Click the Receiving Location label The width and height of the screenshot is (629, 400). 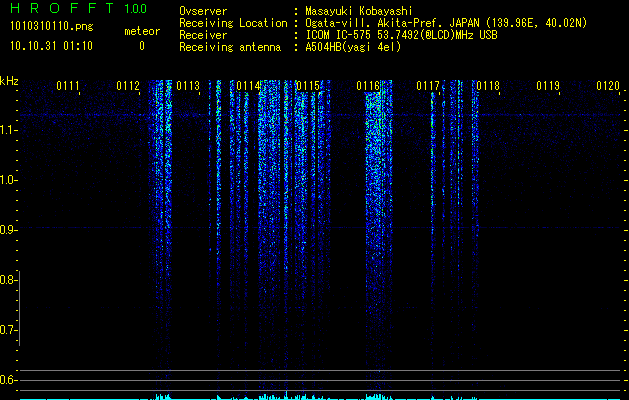233,23
